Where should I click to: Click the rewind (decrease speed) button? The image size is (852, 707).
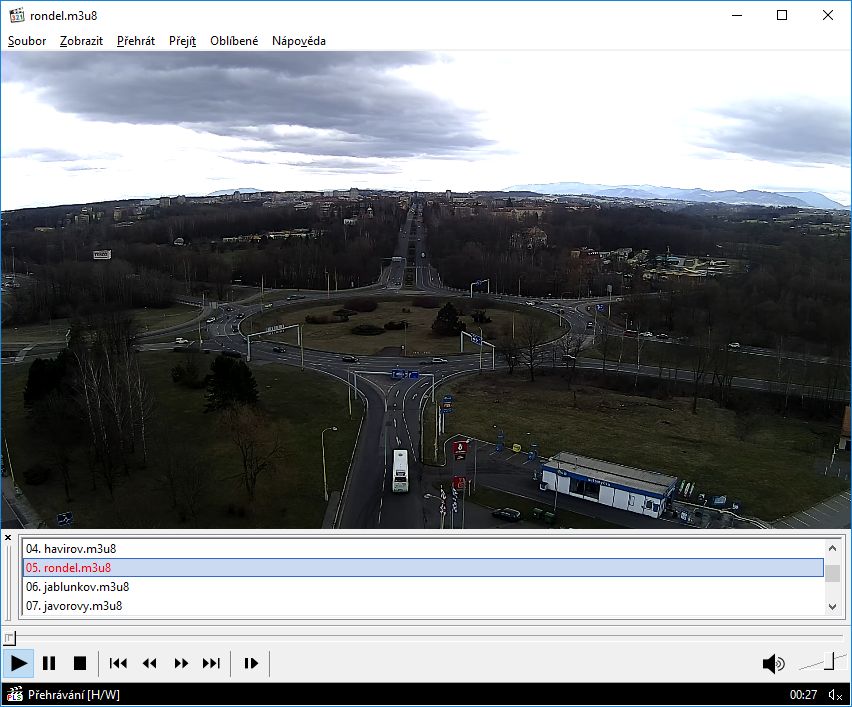(150, 663)
